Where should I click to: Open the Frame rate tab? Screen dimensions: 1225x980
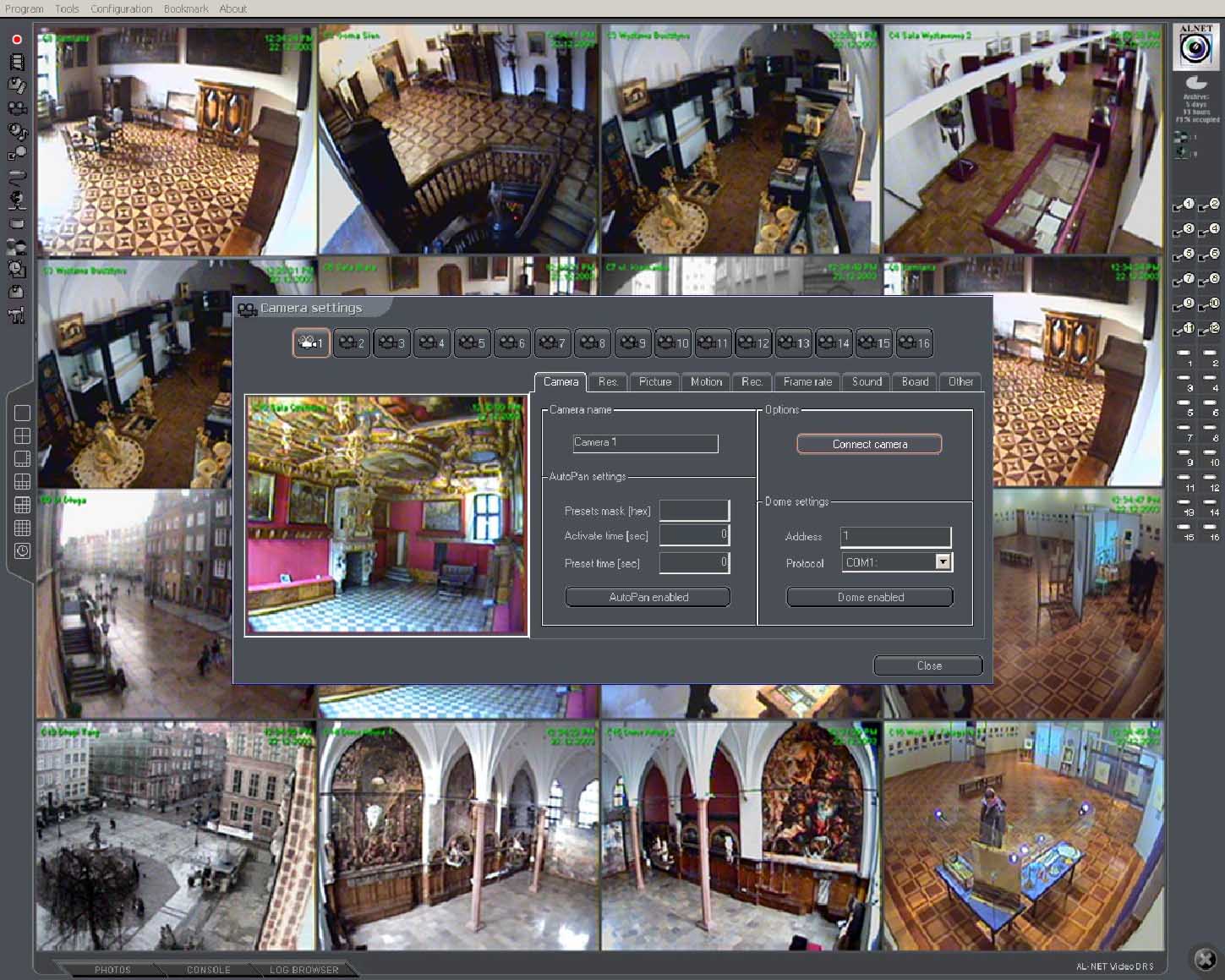(x=807, y=382)
